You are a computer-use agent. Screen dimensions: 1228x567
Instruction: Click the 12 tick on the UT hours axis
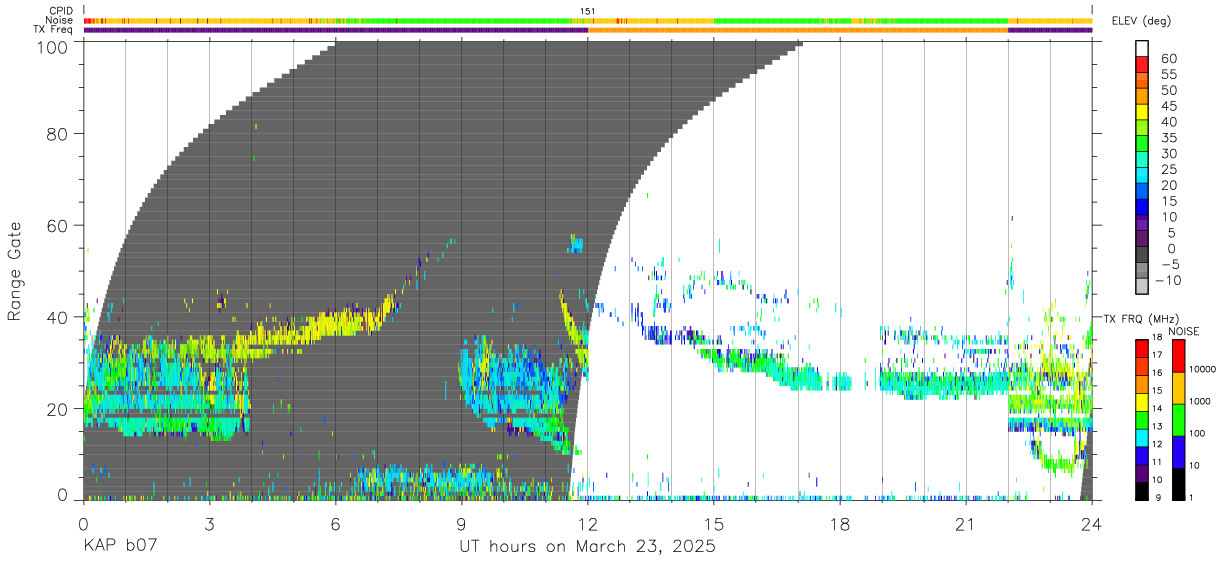click(588, 525)
